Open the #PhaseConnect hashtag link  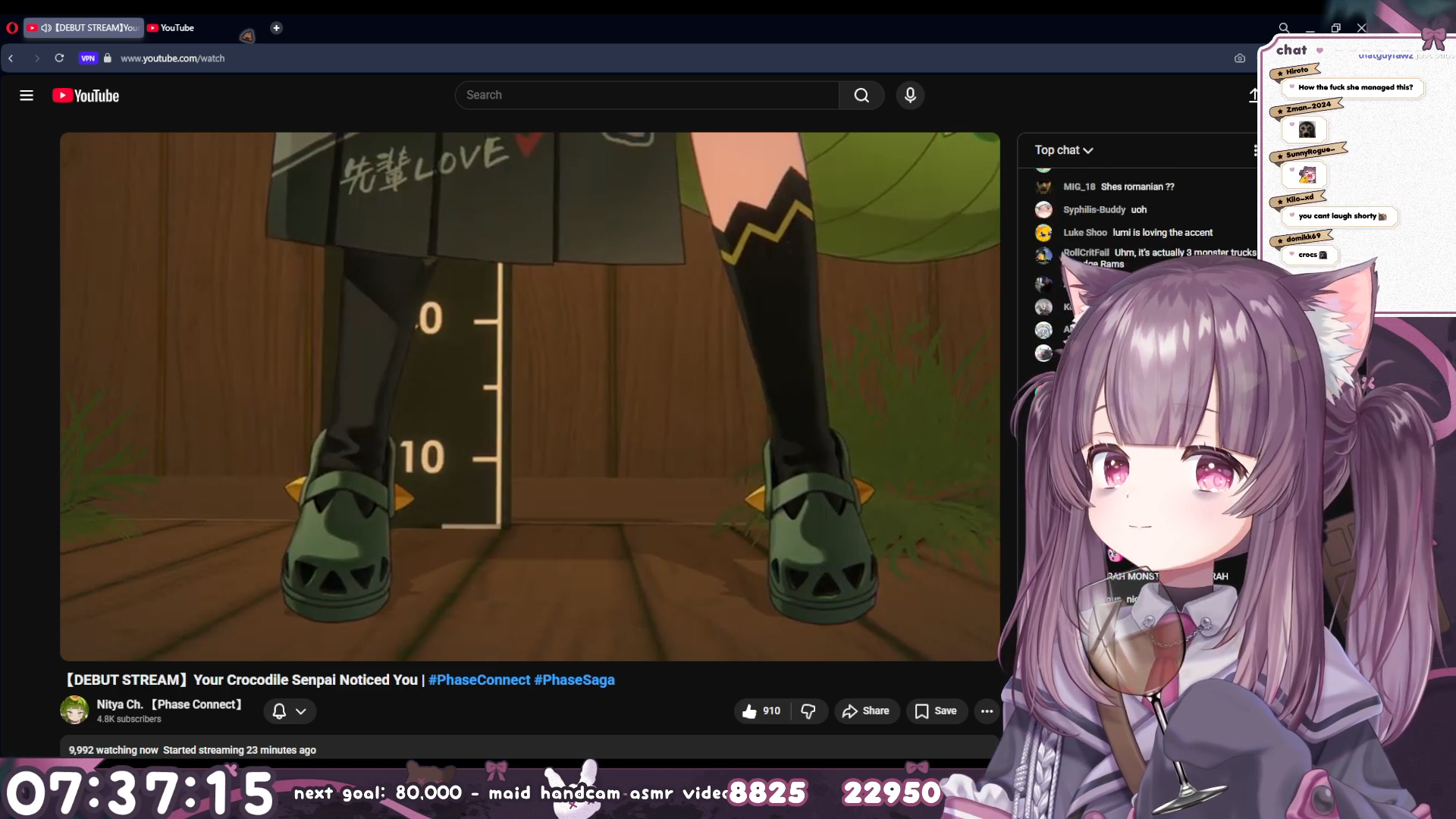point(479,680)
